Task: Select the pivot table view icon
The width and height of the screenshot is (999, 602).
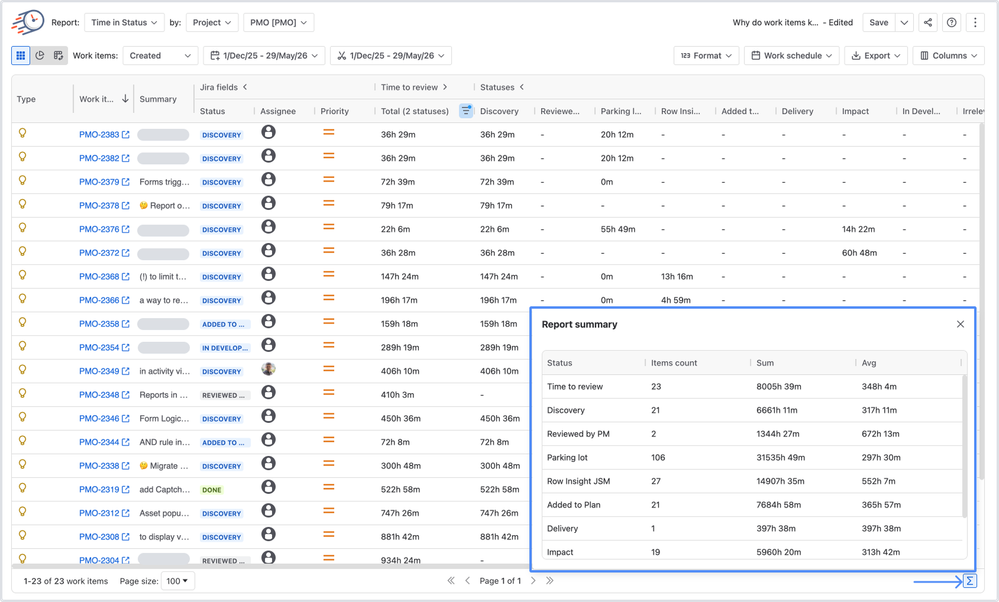Action: pos(58,55)
